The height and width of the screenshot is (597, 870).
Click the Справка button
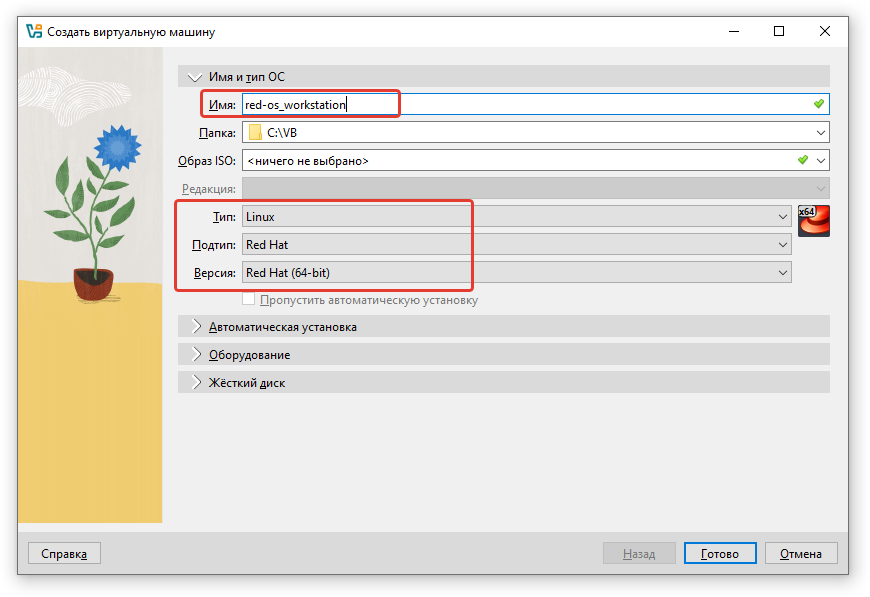pyautogui.click(x=64, y=553)
